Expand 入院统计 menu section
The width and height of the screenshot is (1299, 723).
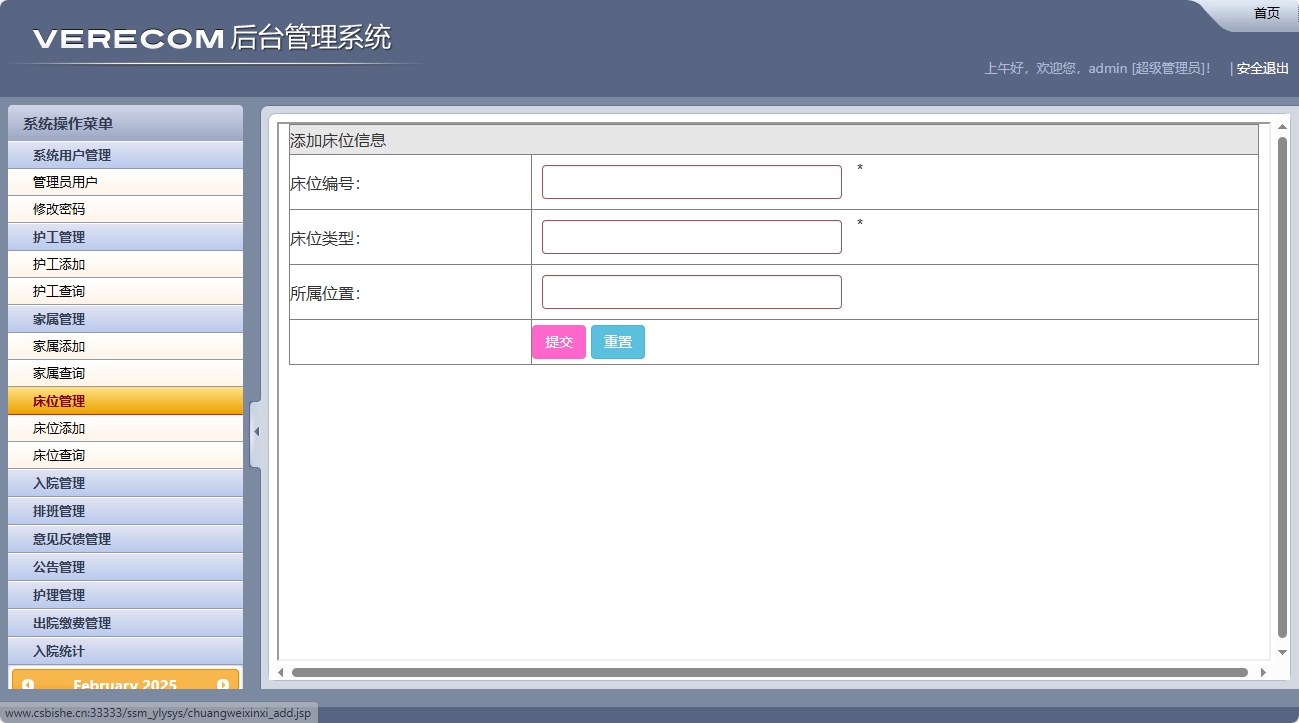coord(125,651)
